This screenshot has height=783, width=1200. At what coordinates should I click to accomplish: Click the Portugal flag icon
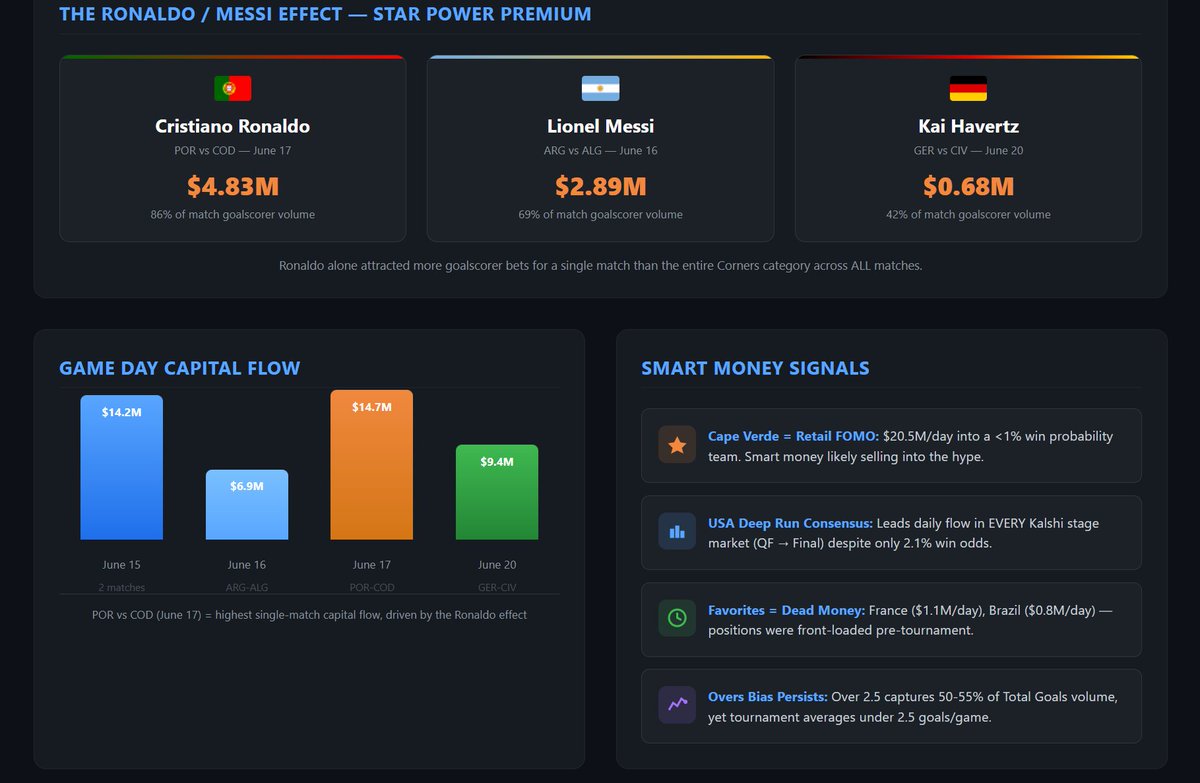coord(232,89)
